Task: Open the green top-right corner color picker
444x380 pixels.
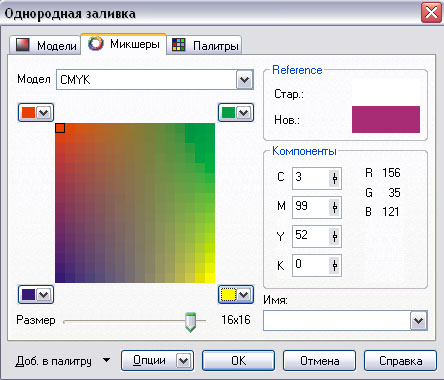Action: pos(236,112)
